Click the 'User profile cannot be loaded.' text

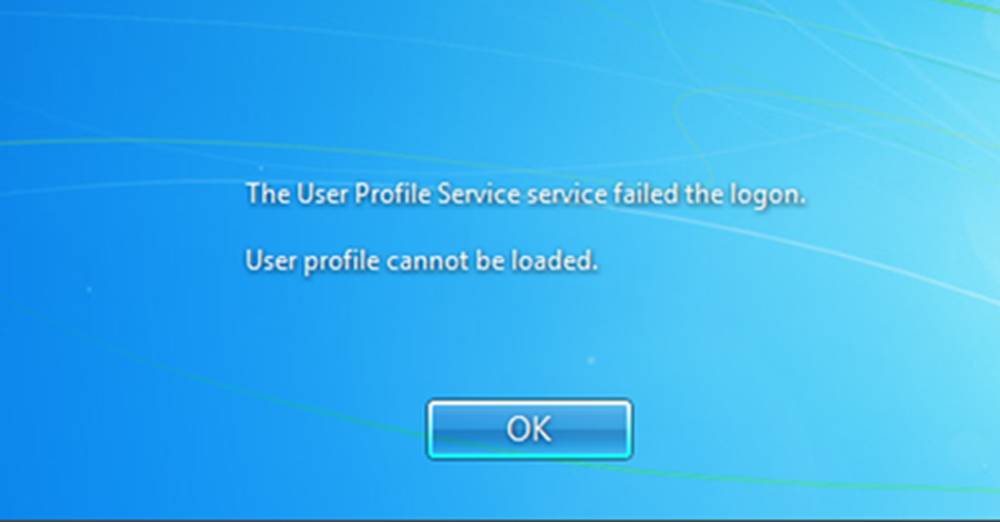coord(422,261)
